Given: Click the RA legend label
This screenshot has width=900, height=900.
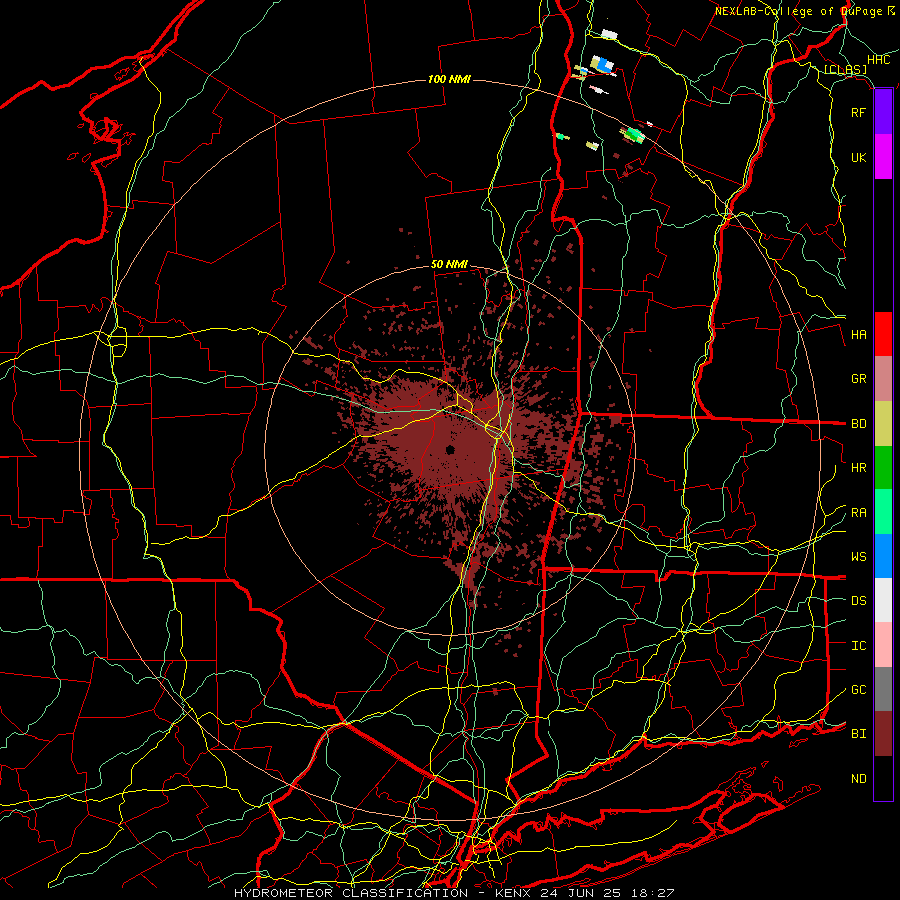Looking at the screenshot, I should pyautogui.click(x=859, y=512).
